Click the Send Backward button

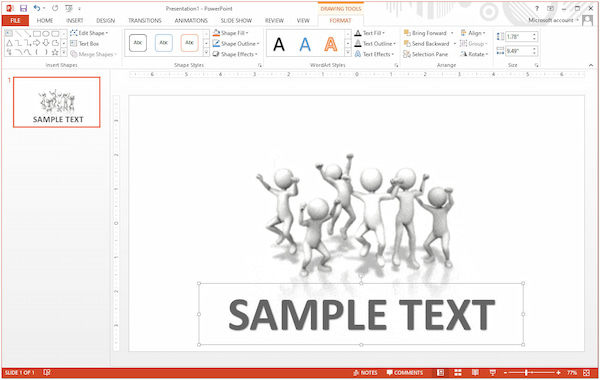tap(427, 44)
